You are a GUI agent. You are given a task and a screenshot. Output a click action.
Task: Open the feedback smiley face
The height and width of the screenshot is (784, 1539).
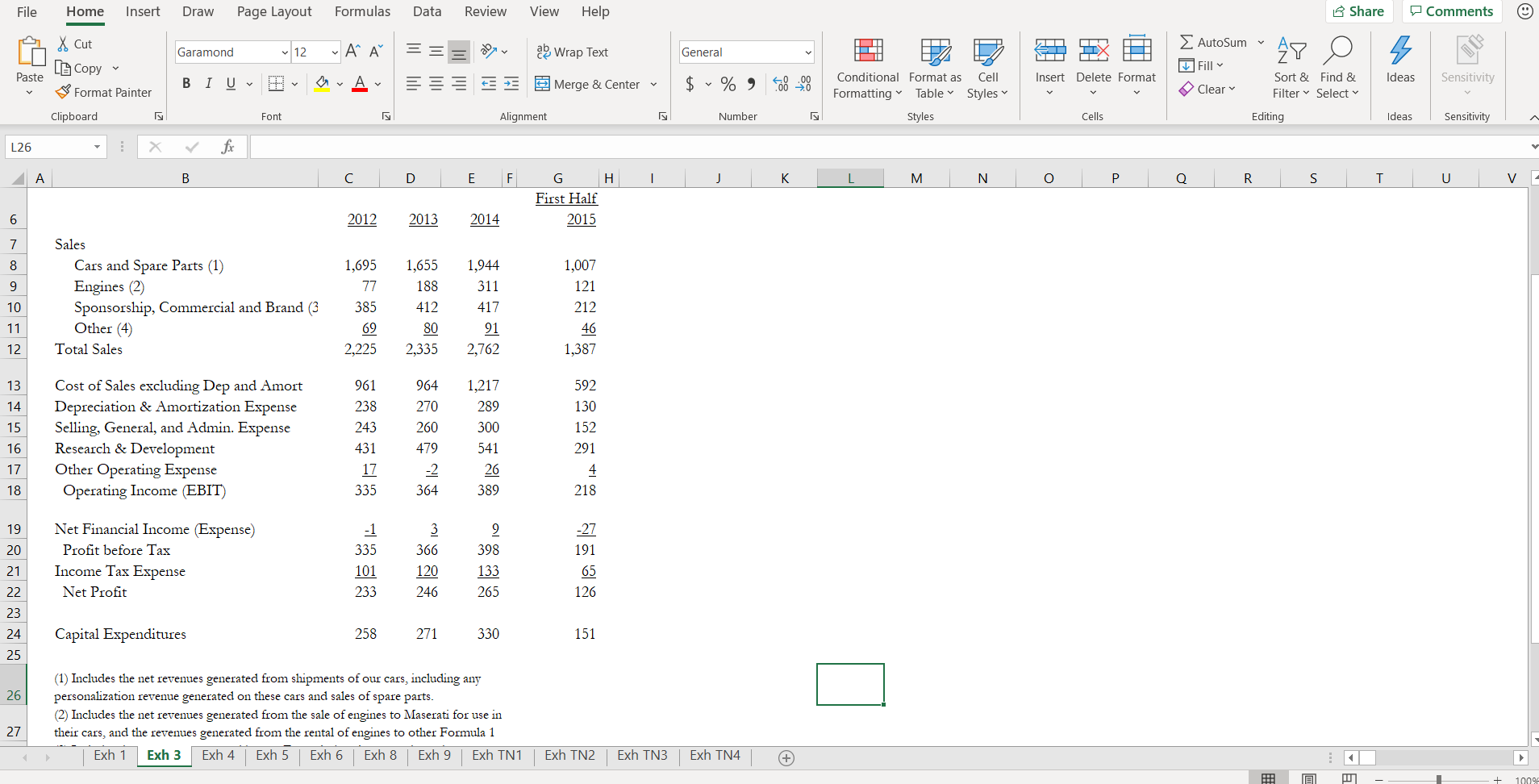[x=1524, y=11]
